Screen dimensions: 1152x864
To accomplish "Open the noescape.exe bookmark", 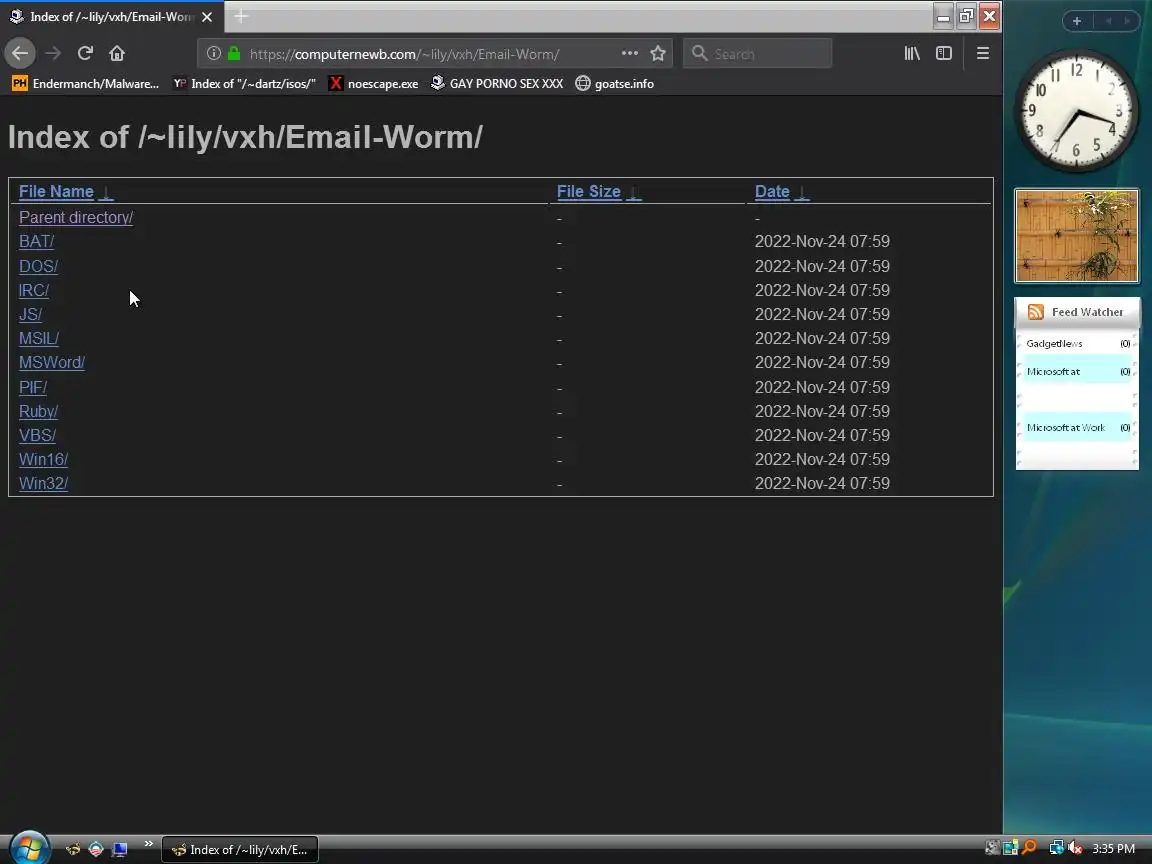I will pos(373,84).
